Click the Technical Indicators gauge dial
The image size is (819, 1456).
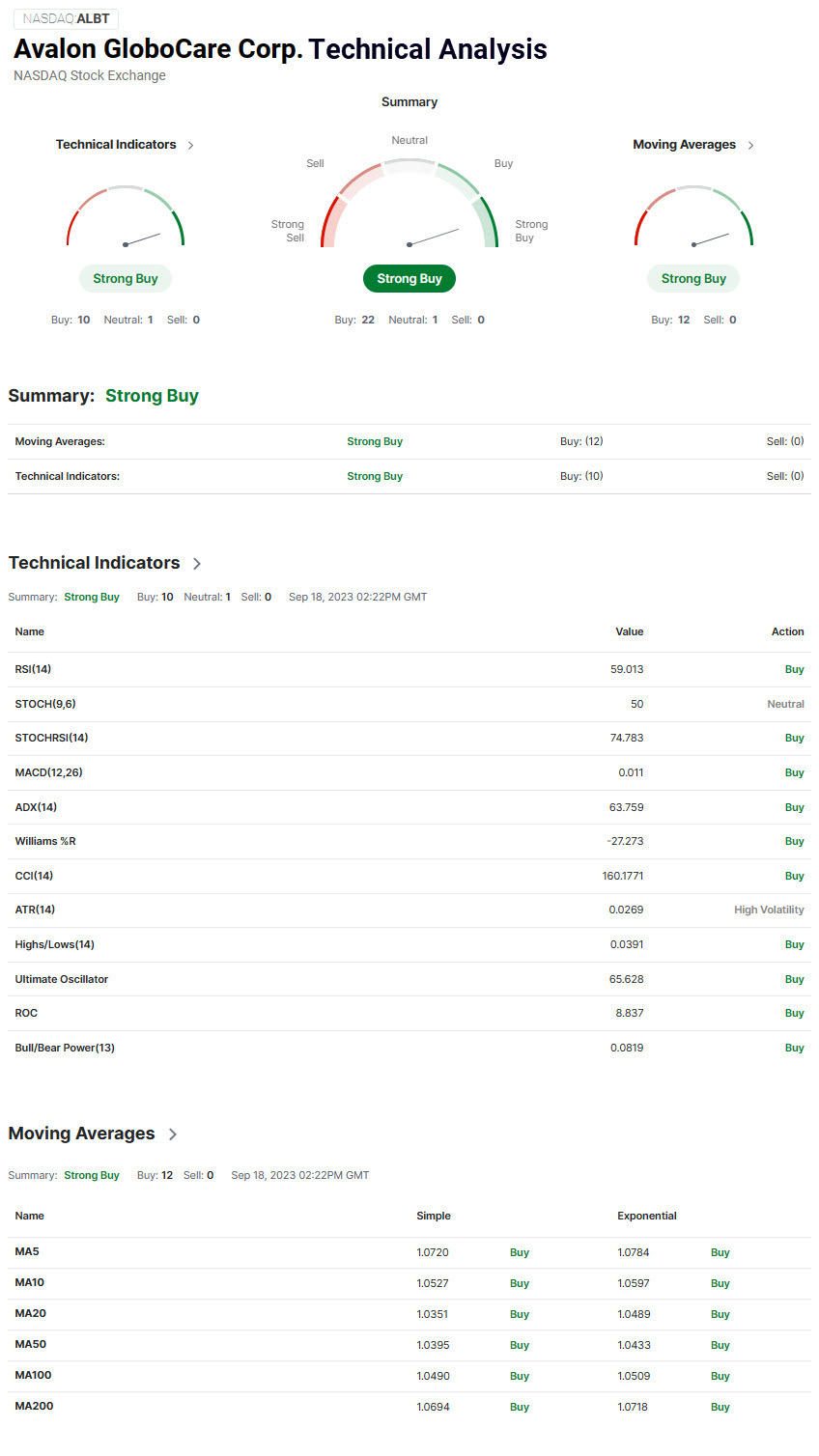point(126,216)
